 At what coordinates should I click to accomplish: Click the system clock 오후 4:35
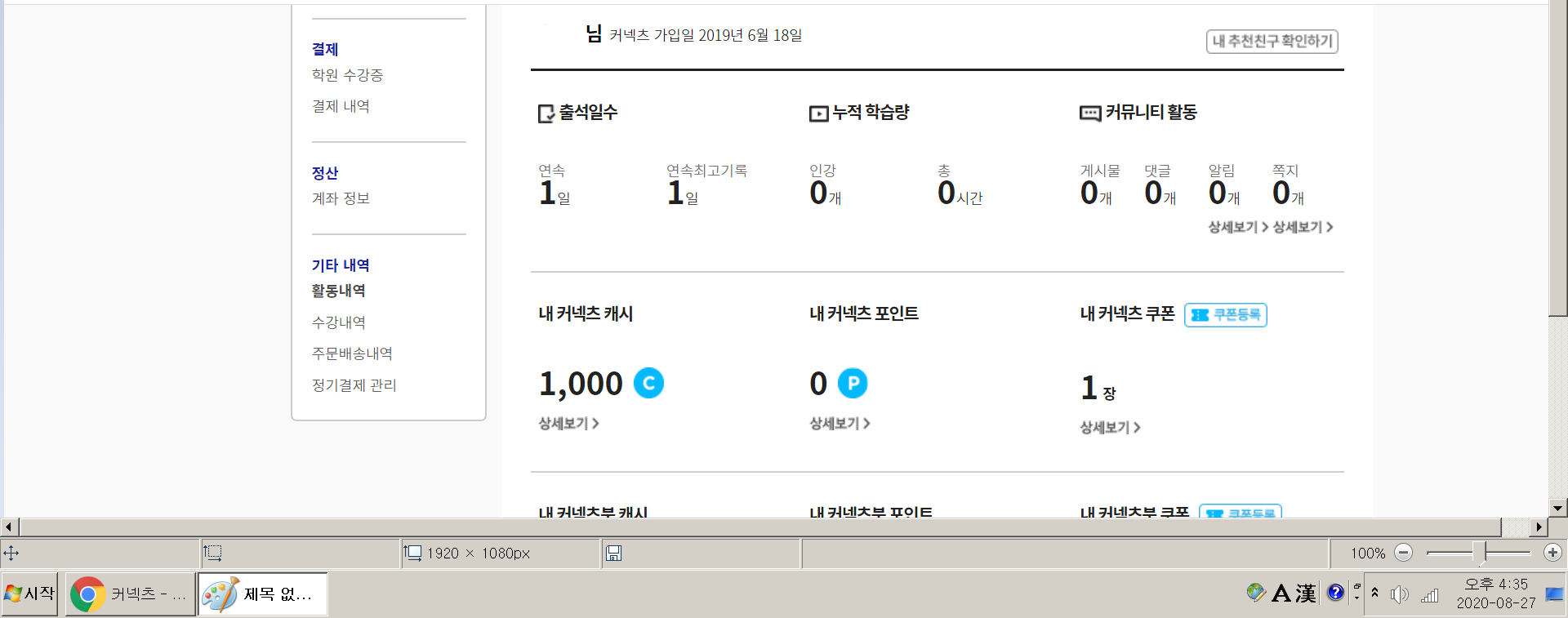[x=1495, y=585]
